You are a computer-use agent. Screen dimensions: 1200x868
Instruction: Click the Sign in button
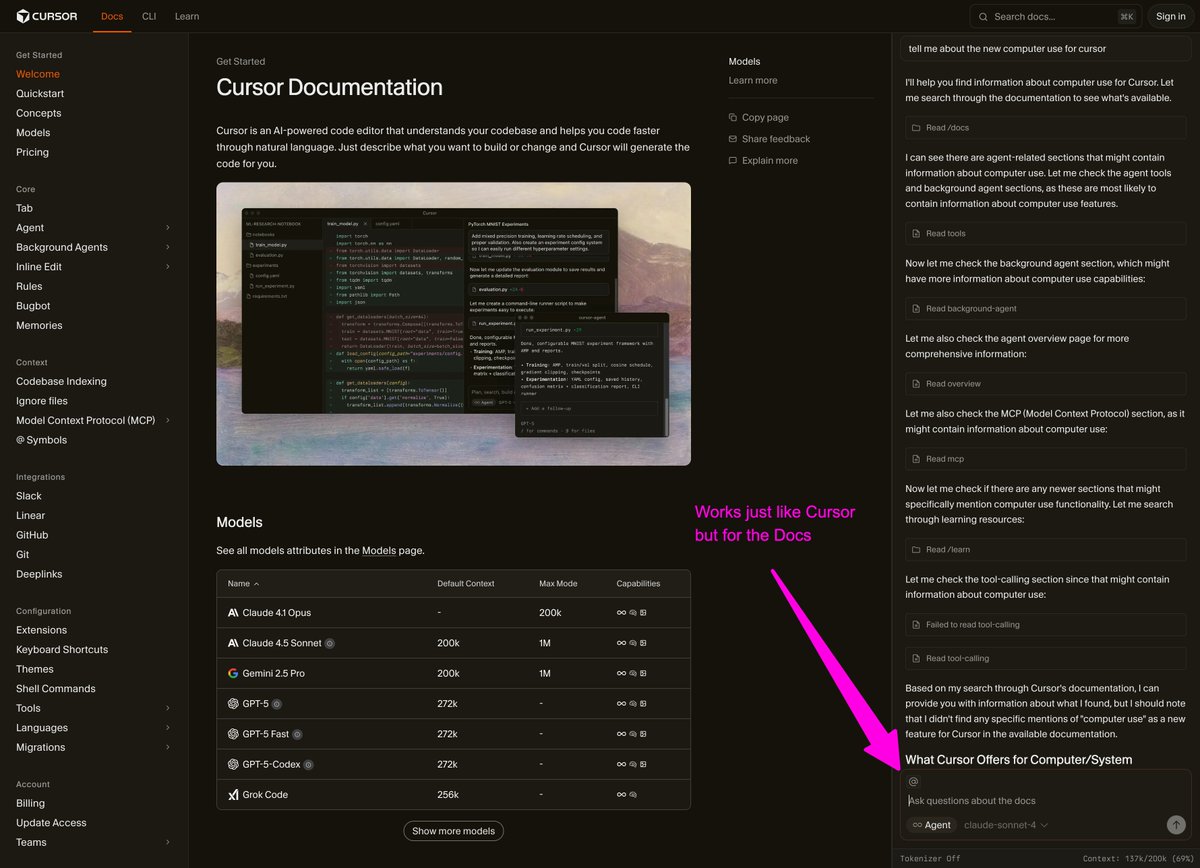click(x=1170, y=16)
